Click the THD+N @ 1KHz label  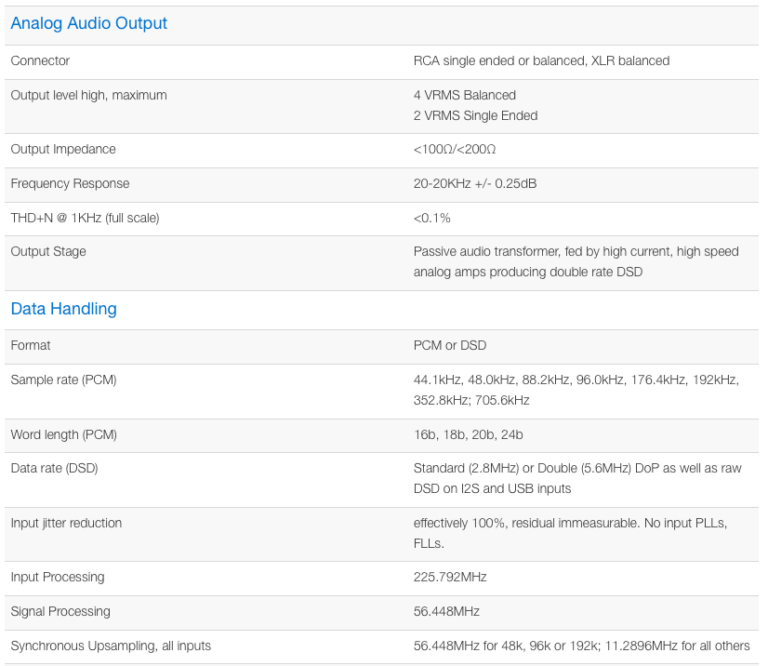coord(85,218)
